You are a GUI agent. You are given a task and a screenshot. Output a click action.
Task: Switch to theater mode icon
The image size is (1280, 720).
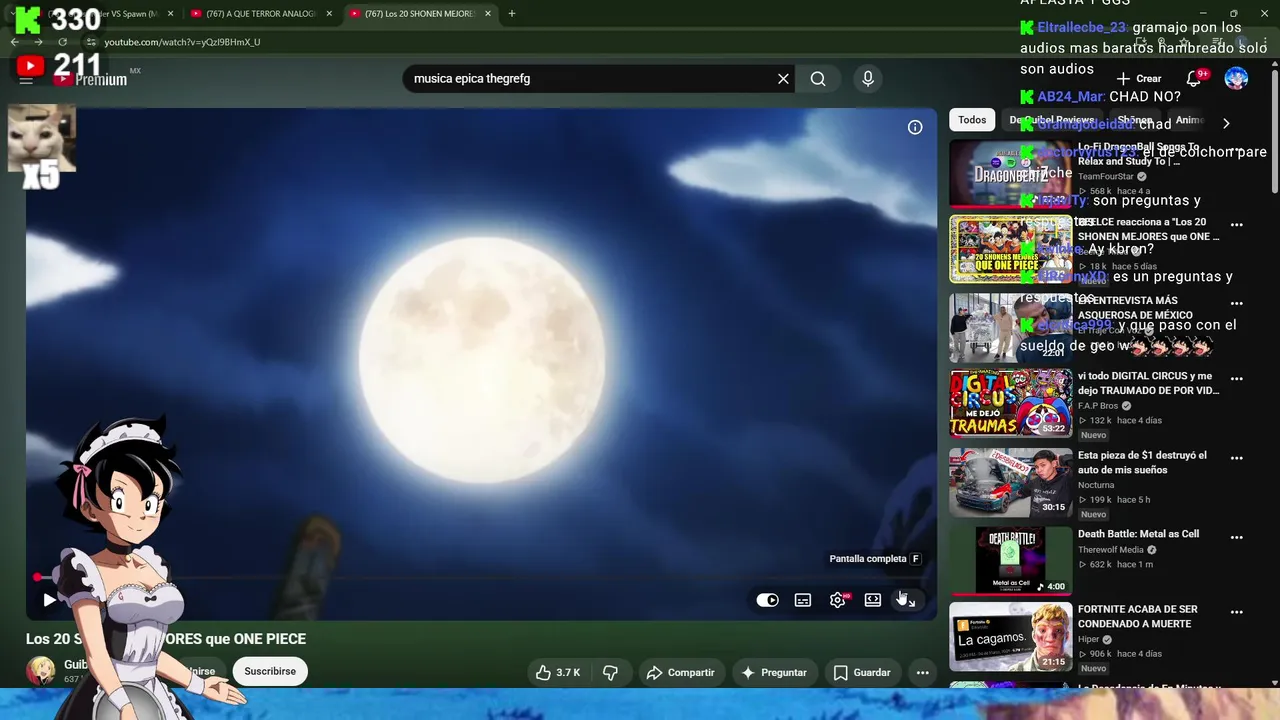tap(873, 600)
